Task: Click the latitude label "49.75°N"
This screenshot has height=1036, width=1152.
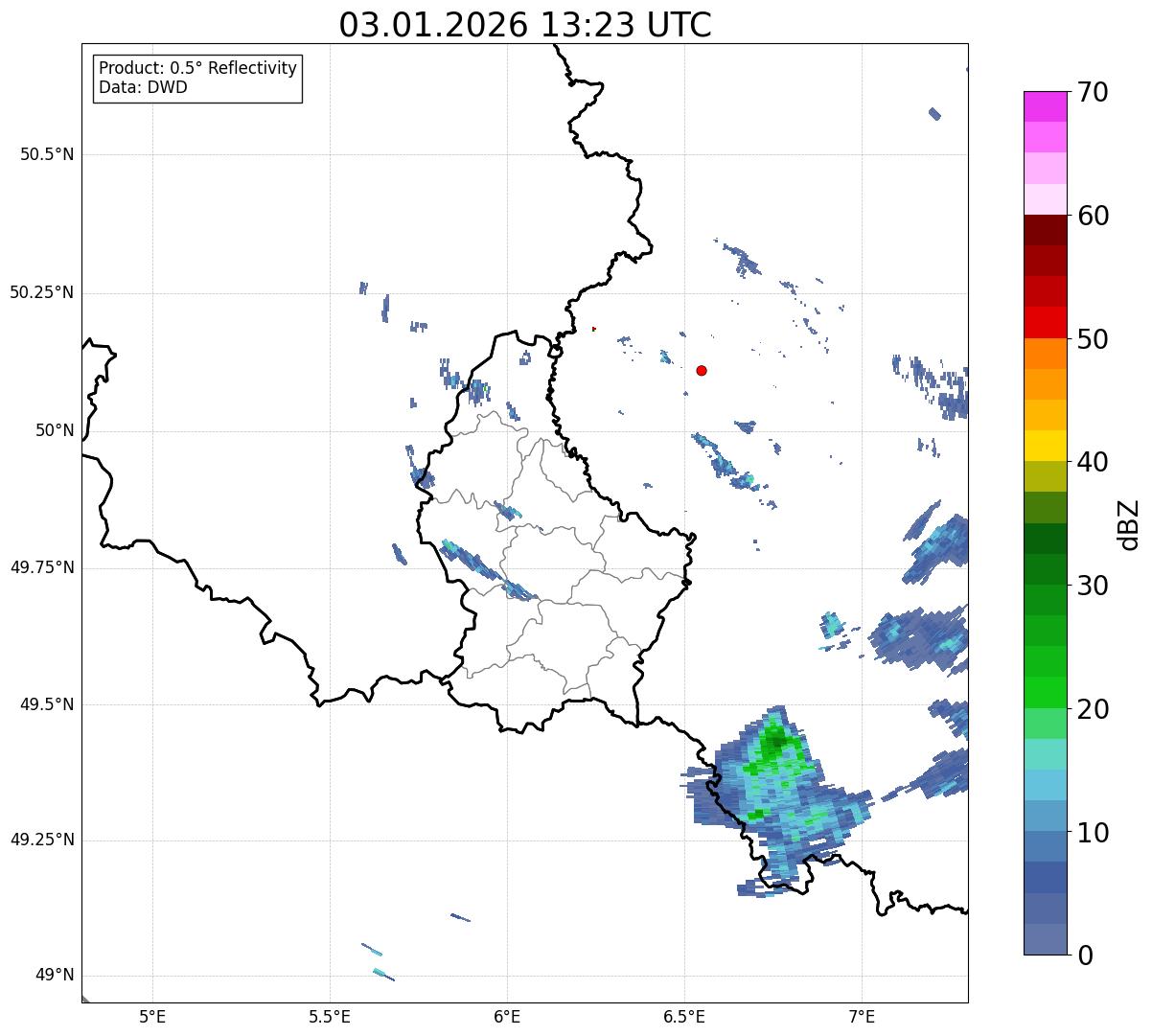Action: pyautogui.click(x=42, y=567)
